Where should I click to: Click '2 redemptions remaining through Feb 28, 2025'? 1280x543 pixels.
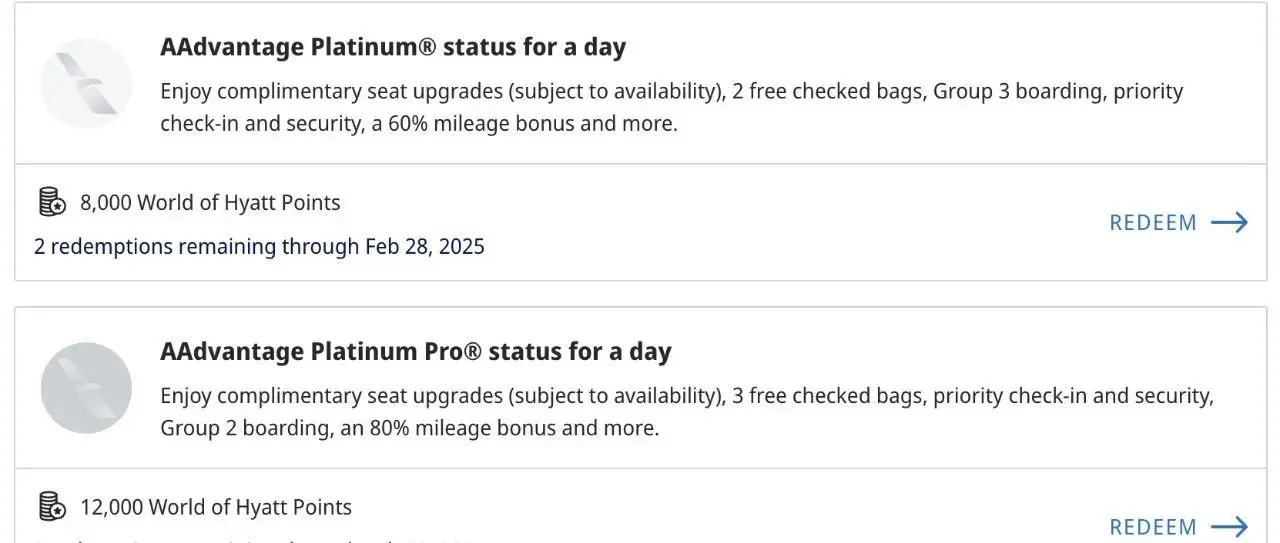pos(259,246)
